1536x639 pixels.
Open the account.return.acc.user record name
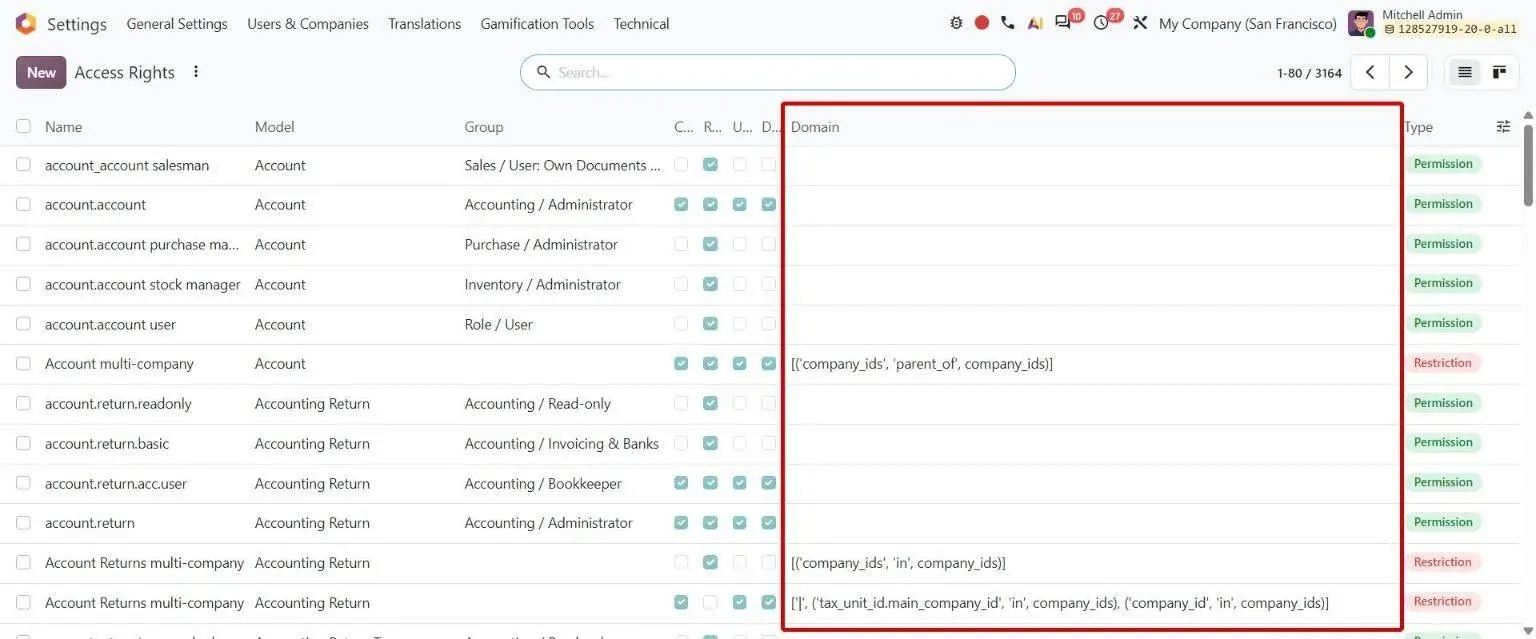coord(116,483)
